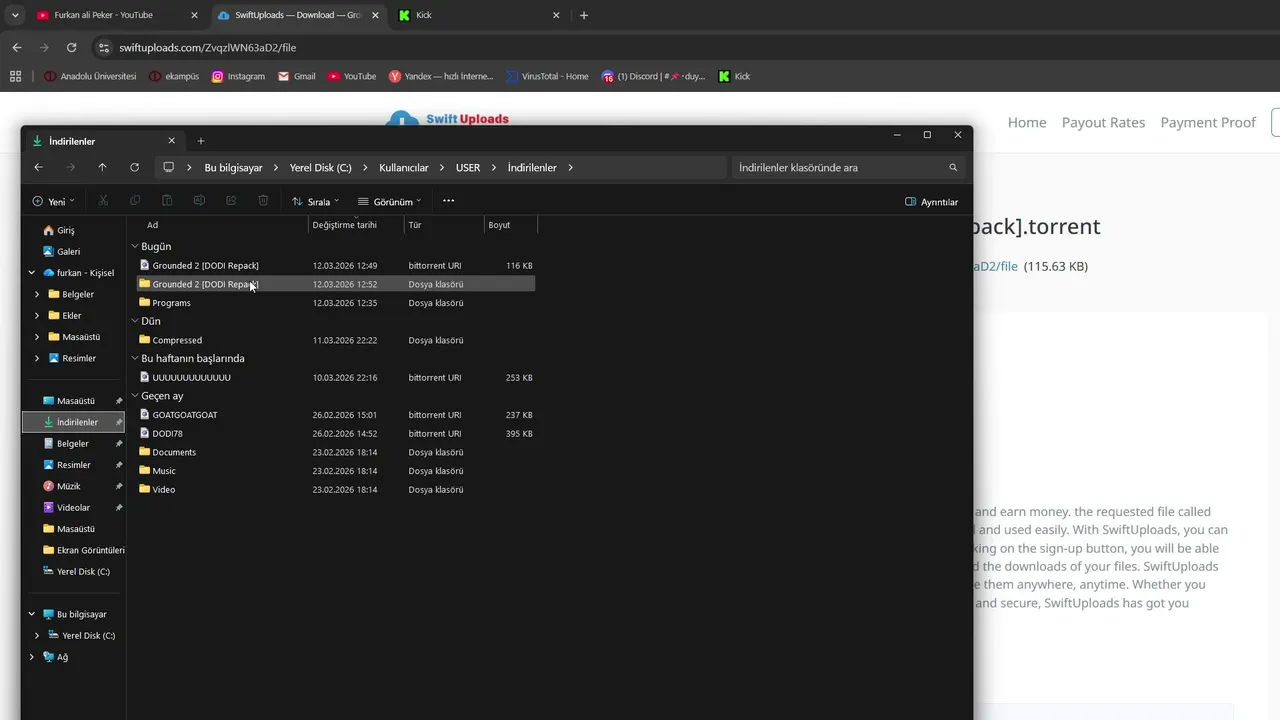The image size is (1280, 720).
Task: Sort by the Değiştirme tarihi column header
Action: coord(356,225)
